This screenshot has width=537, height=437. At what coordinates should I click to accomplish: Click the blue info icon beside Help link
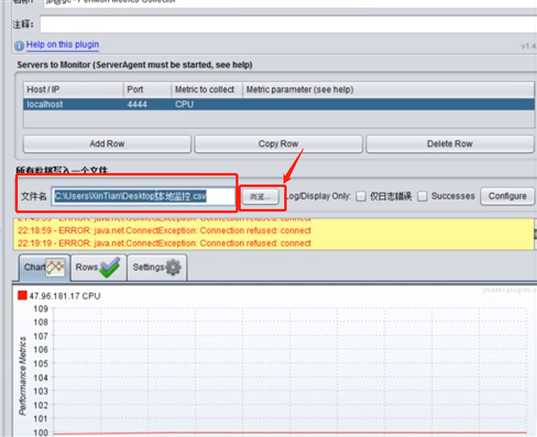pyautogui.click(x=20, y=45)
